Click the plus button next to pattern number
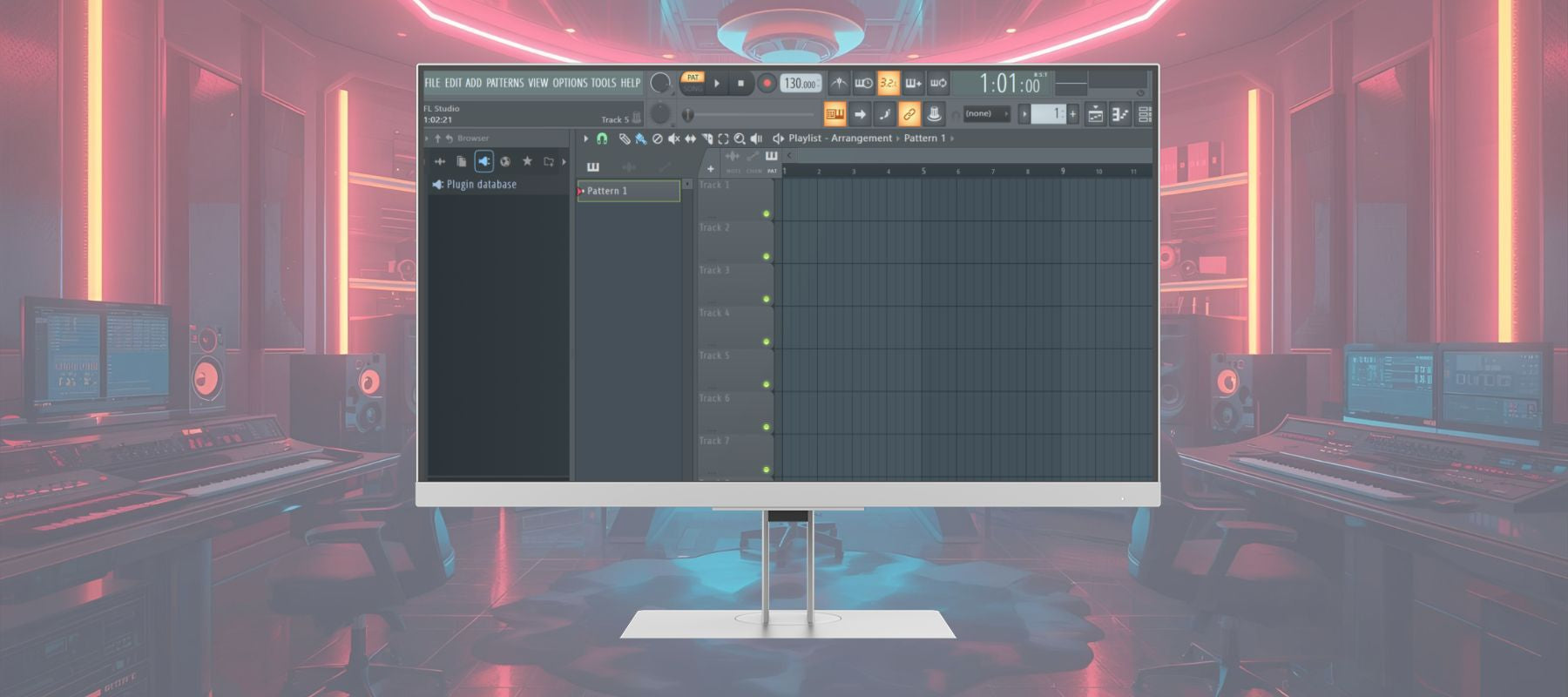The height and width of the screenshot is (697, 1568). [x=1072, y=114]
